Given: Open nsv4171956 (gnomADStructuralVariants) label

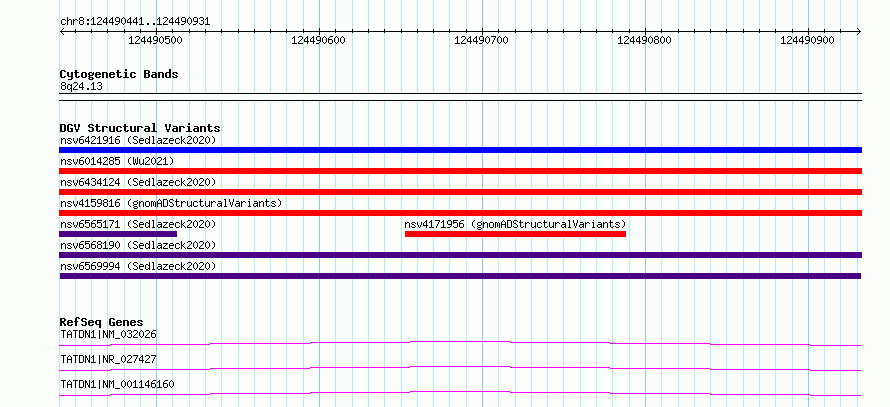Looking at the screenshot, I should point(515,224).
